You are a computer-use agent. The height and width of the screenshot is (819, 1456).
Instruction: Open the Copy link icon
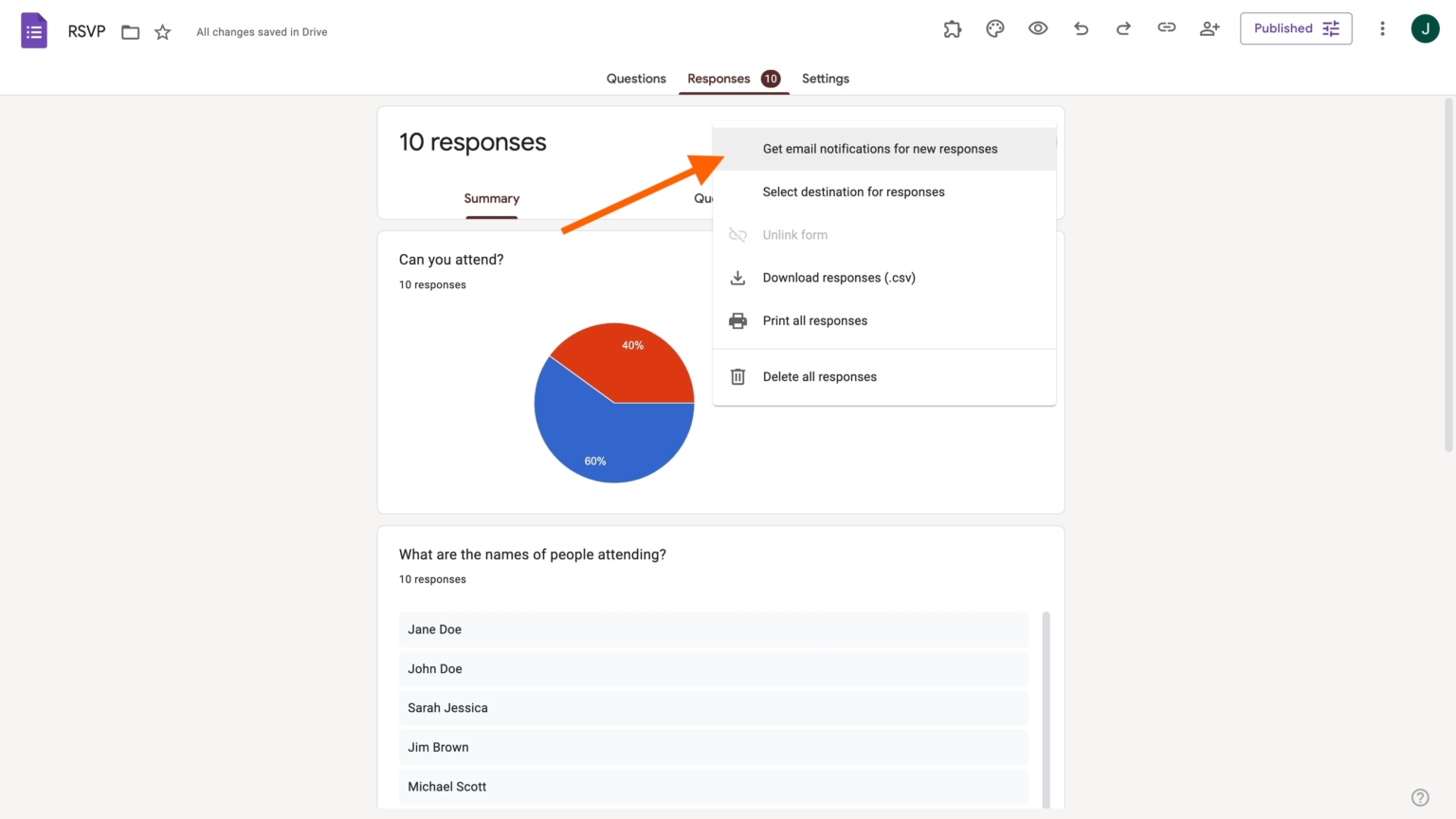[1166, 28]
